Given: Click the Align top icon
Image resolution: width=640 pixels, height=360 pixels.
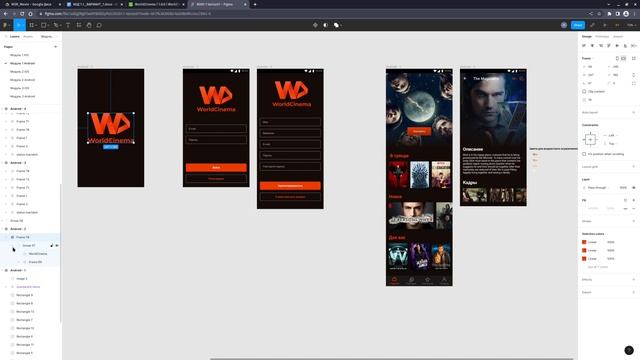Looking at the screenshot, I should coord(609,46).
